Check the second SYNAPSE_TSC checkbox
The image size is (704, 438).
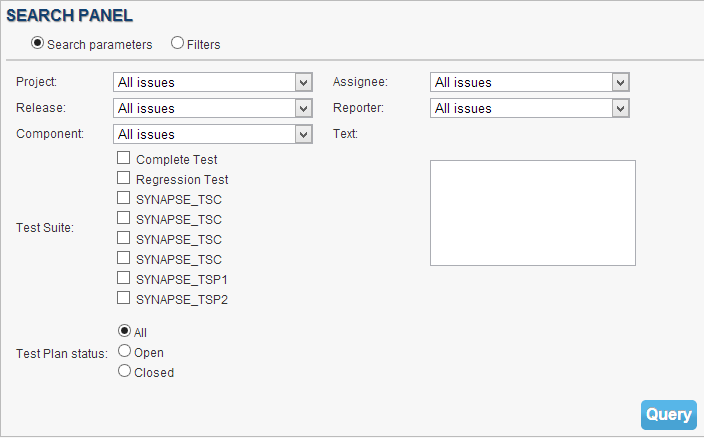pyautogui.click(x=124, y=218)
